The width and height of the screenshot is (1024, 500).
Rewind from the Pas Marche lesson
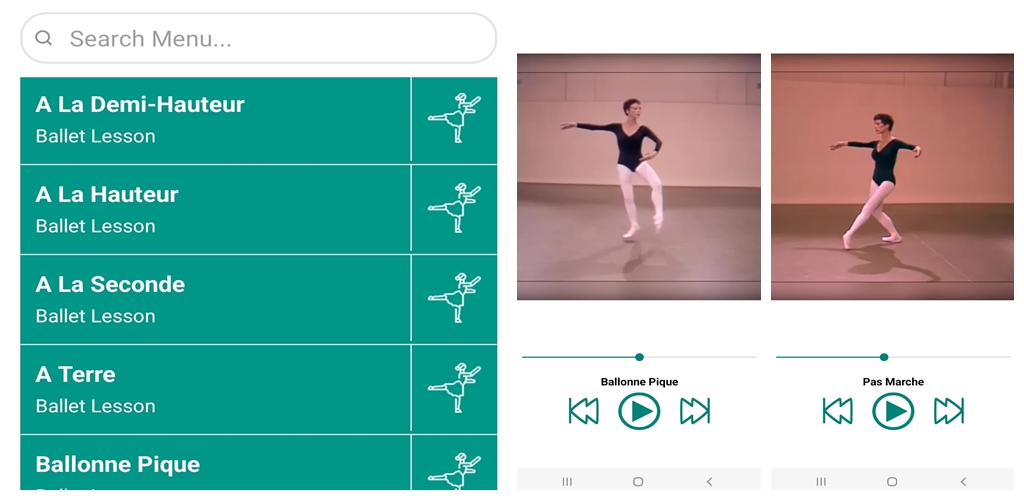(x=837, y=411)
